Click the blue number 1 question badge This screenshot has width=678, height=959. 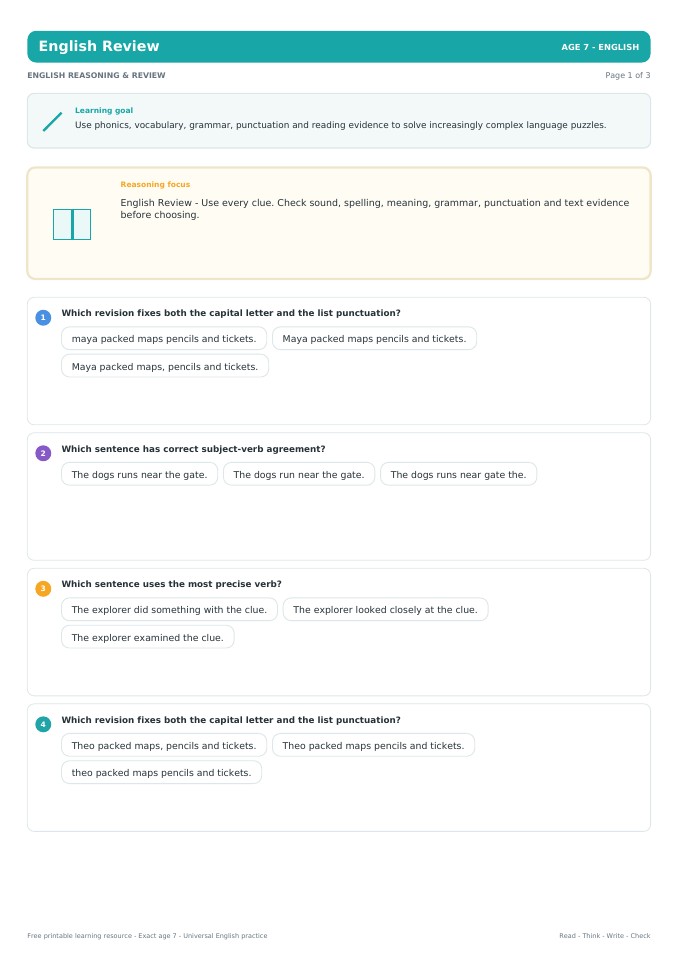[x=43, y=317]
